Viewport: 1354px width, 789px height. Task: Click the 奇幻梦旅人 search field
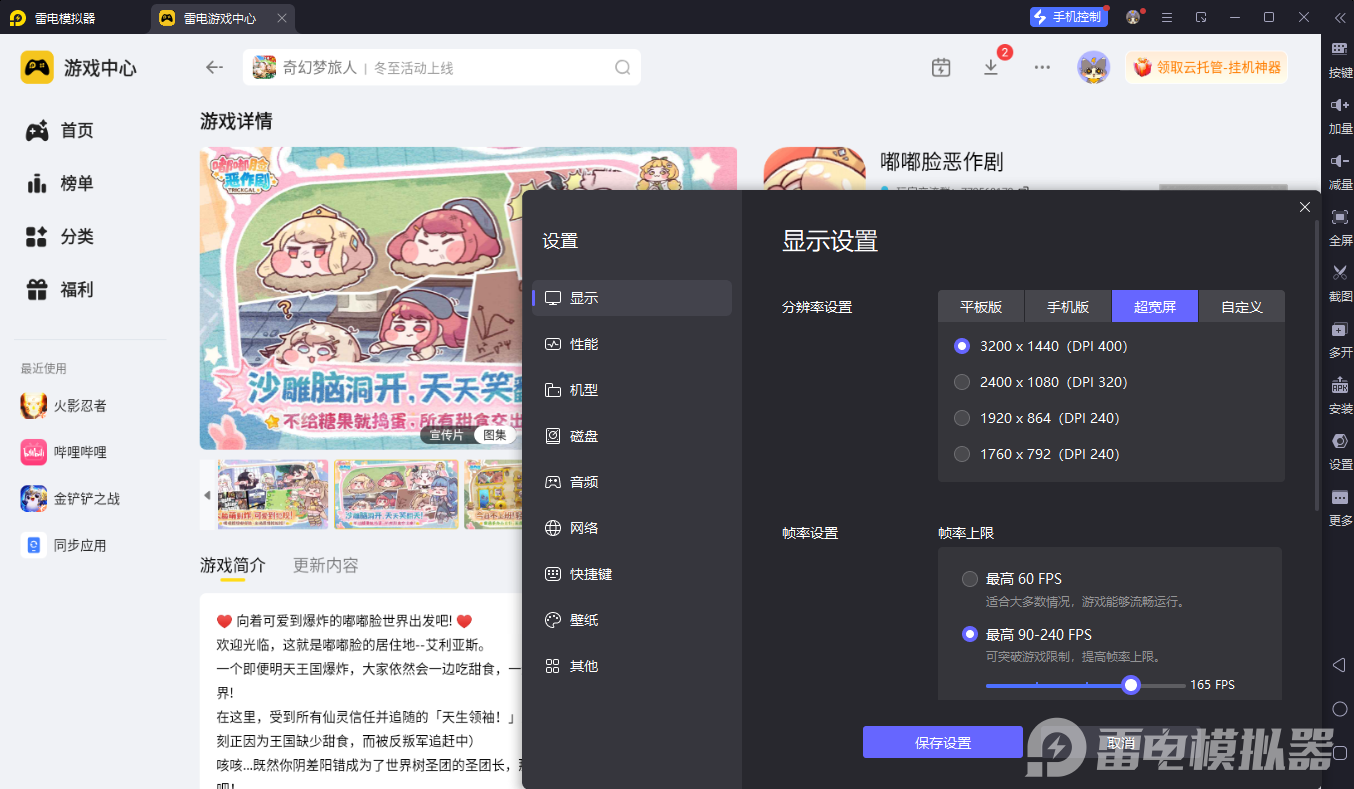click(442, 67)
